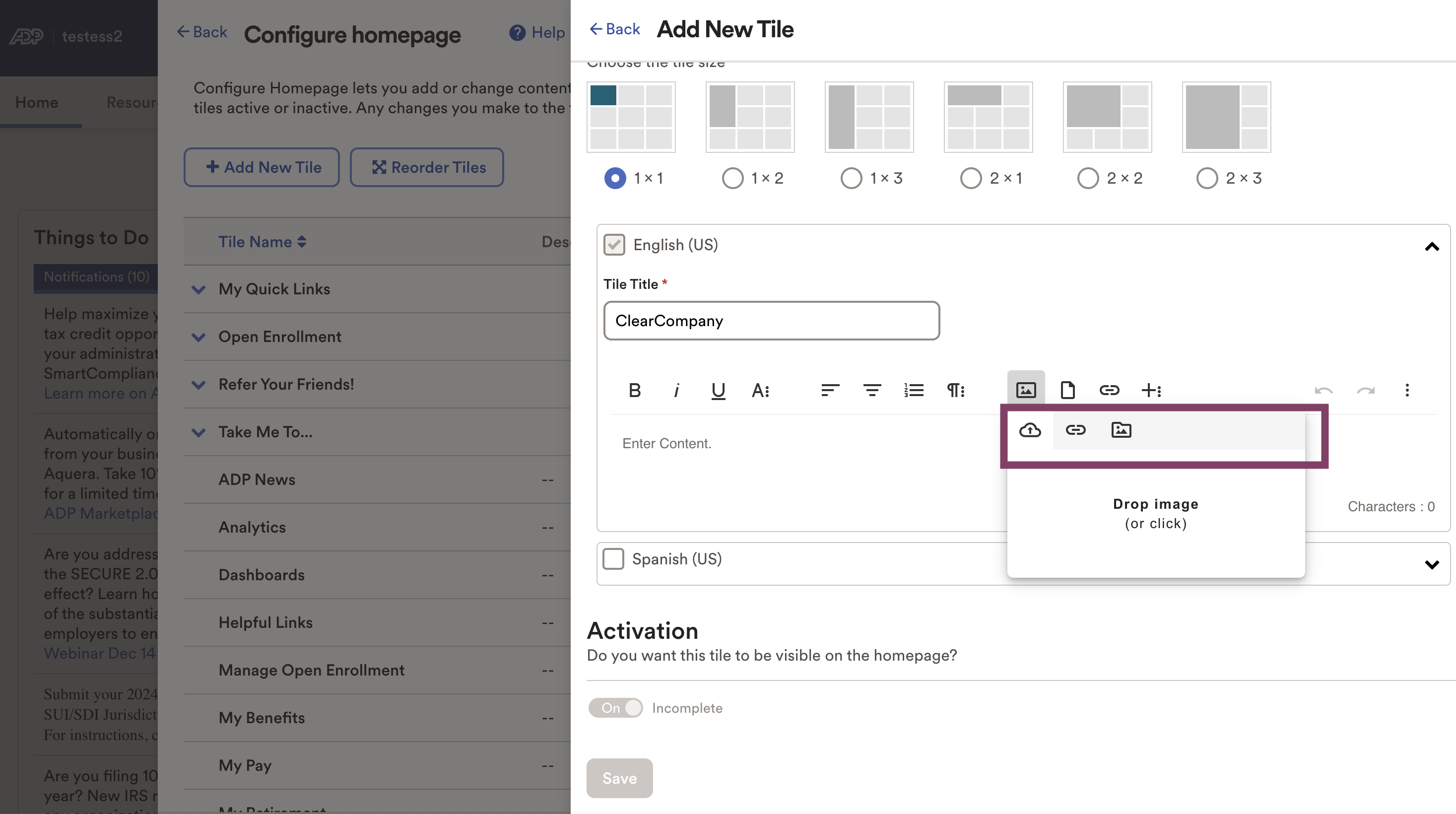
Task: Click the 1 × 1 tile layout thumbnail
Action: click(x=631, y=117)
